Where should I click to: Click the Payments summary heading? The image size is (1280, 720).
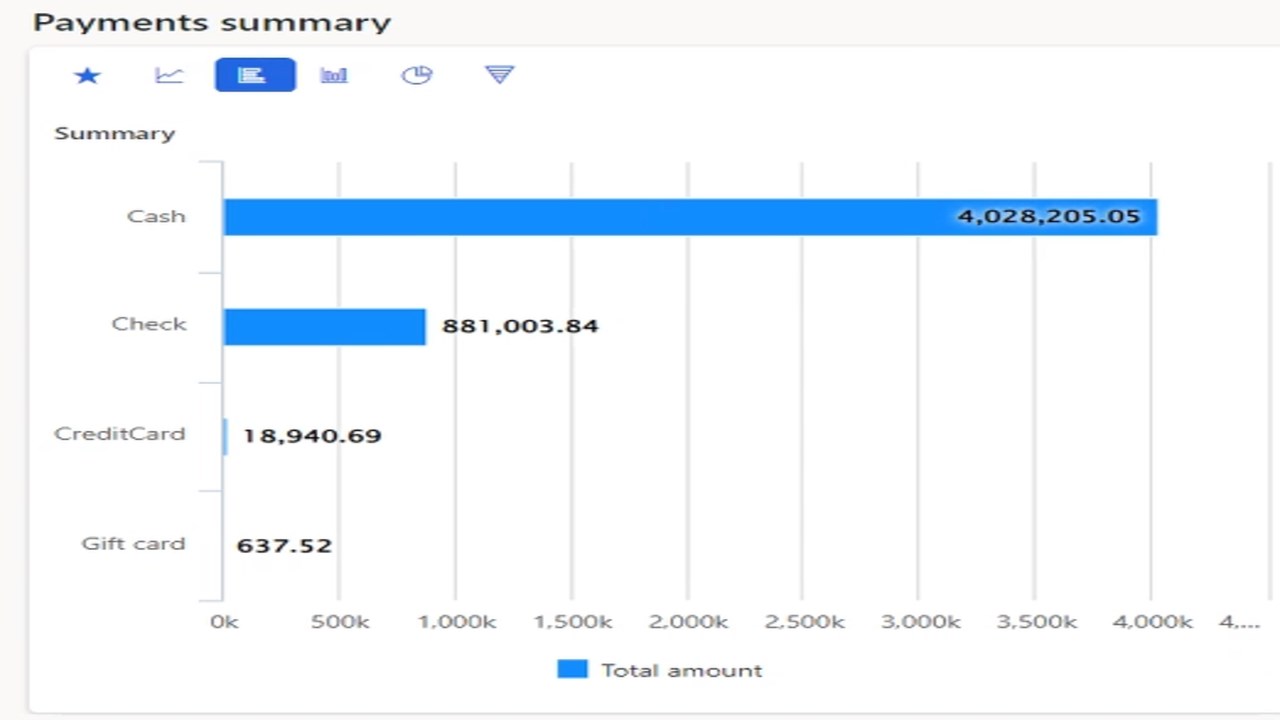pyautogui.click(x=212, y=22)
